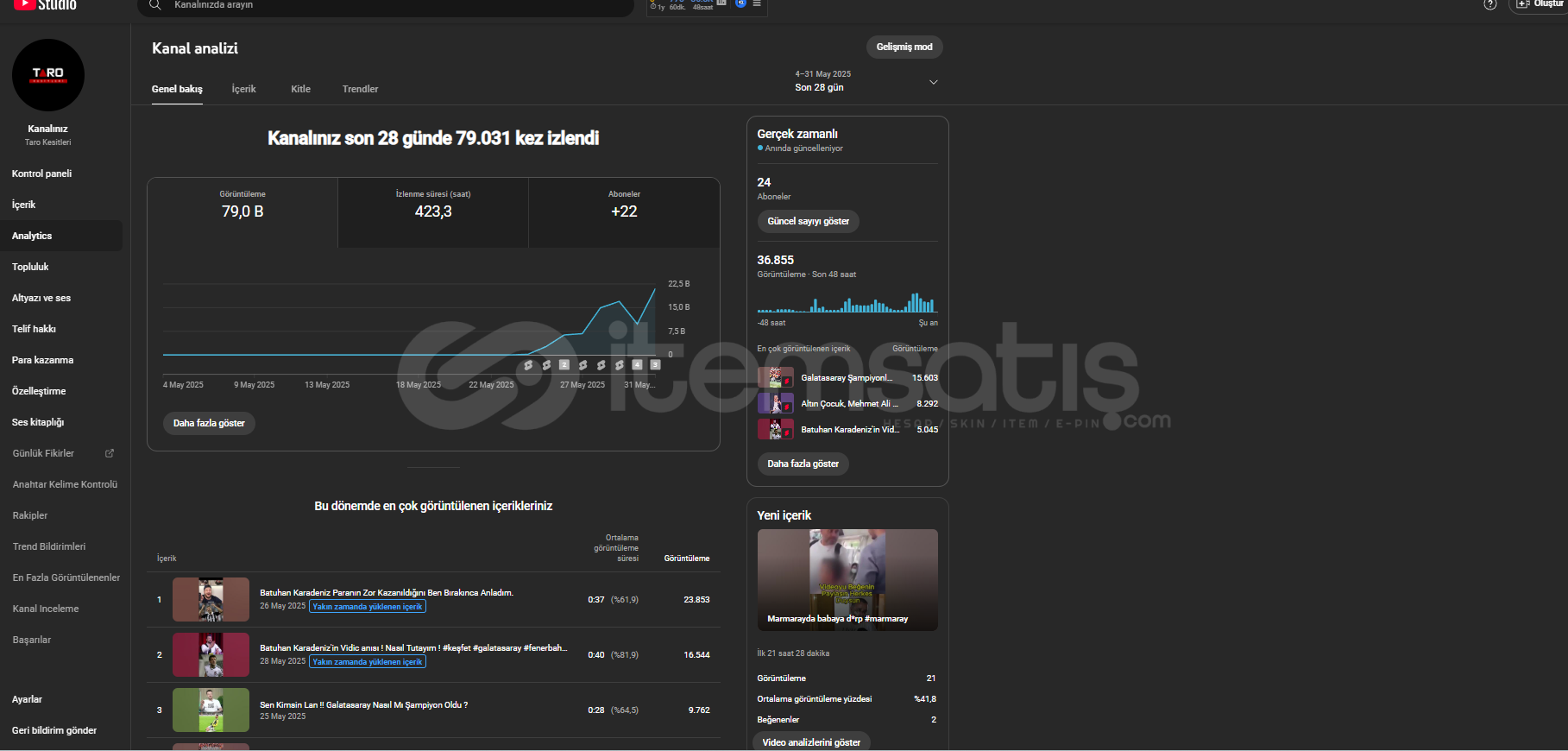Open Altyazı ve ses in sidebar
Viewport: 1568px width, 751px height.
61,298
